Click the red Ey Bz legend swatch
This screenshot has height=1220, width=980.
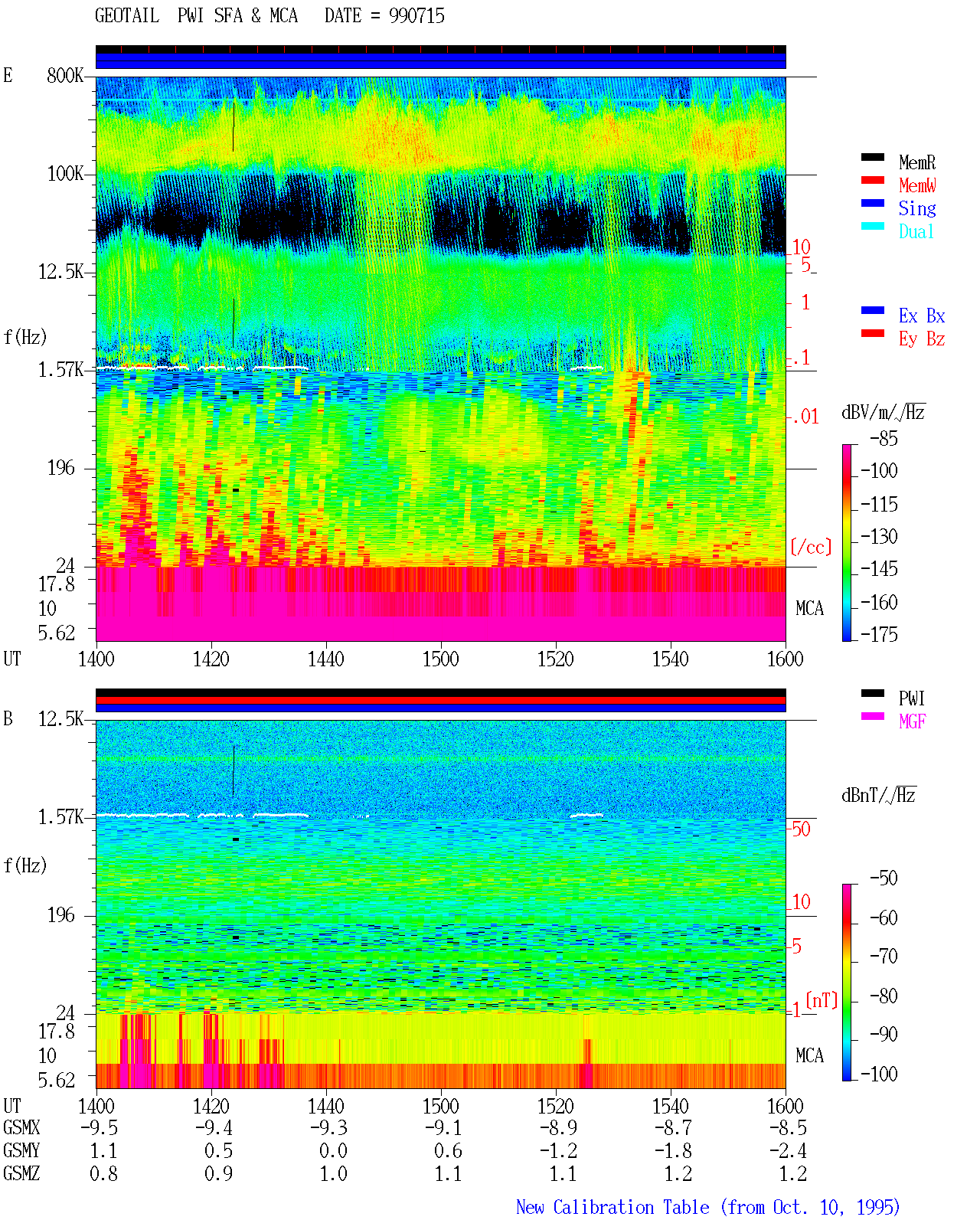[x=873, y=333]
